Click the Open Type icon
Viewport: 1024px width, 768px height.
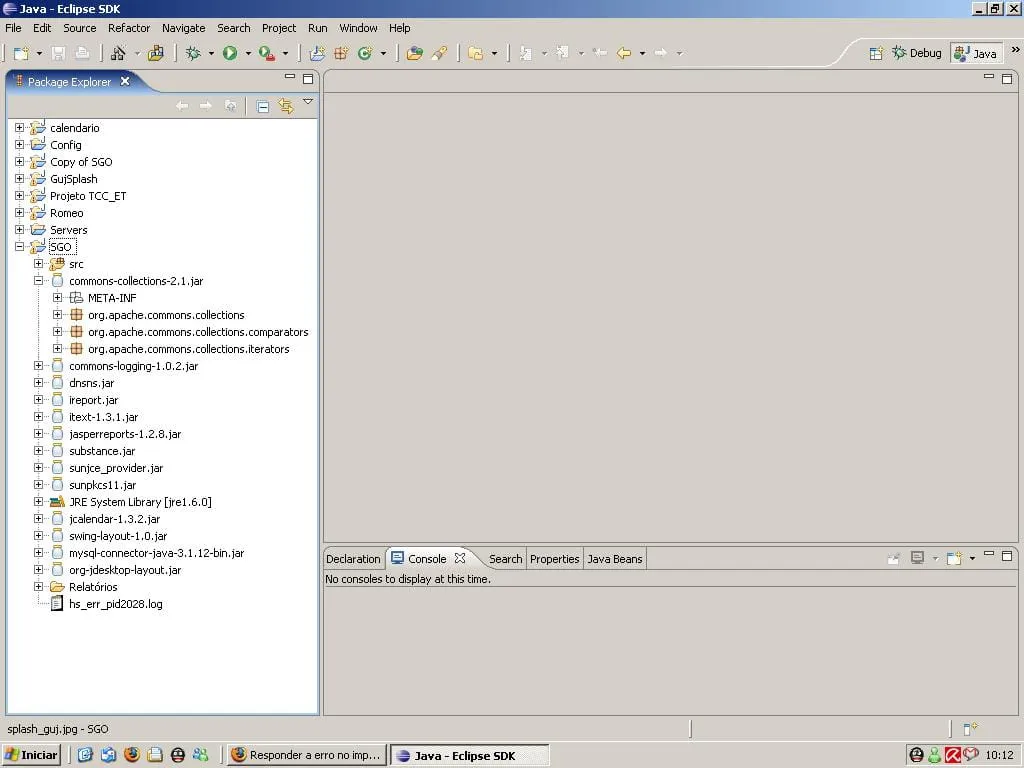point(414,53)
